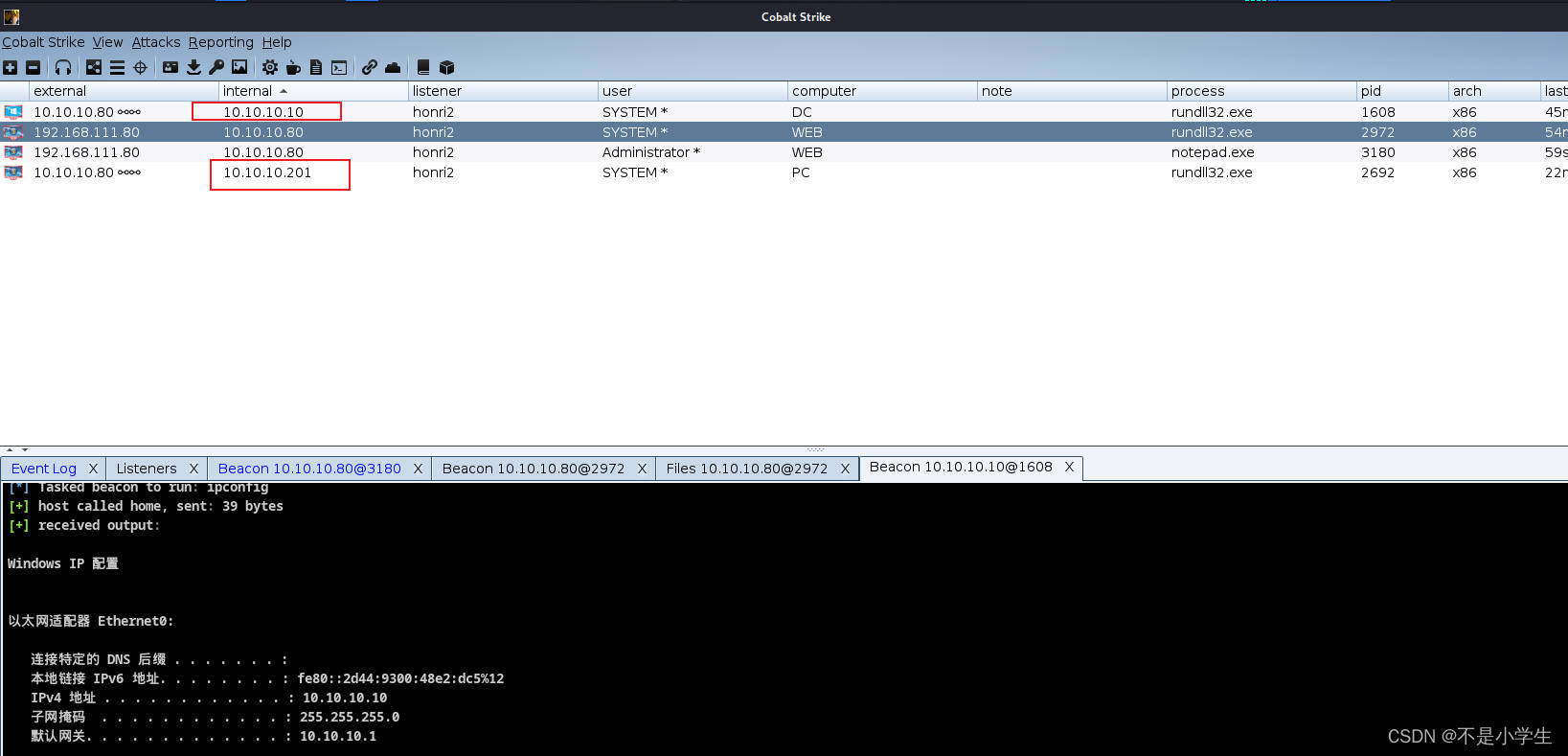Image resolution: width=1568 pixels, height=756 pixels.
Task: Switch to targets view crosshair icon
Action: click(141, 67)
